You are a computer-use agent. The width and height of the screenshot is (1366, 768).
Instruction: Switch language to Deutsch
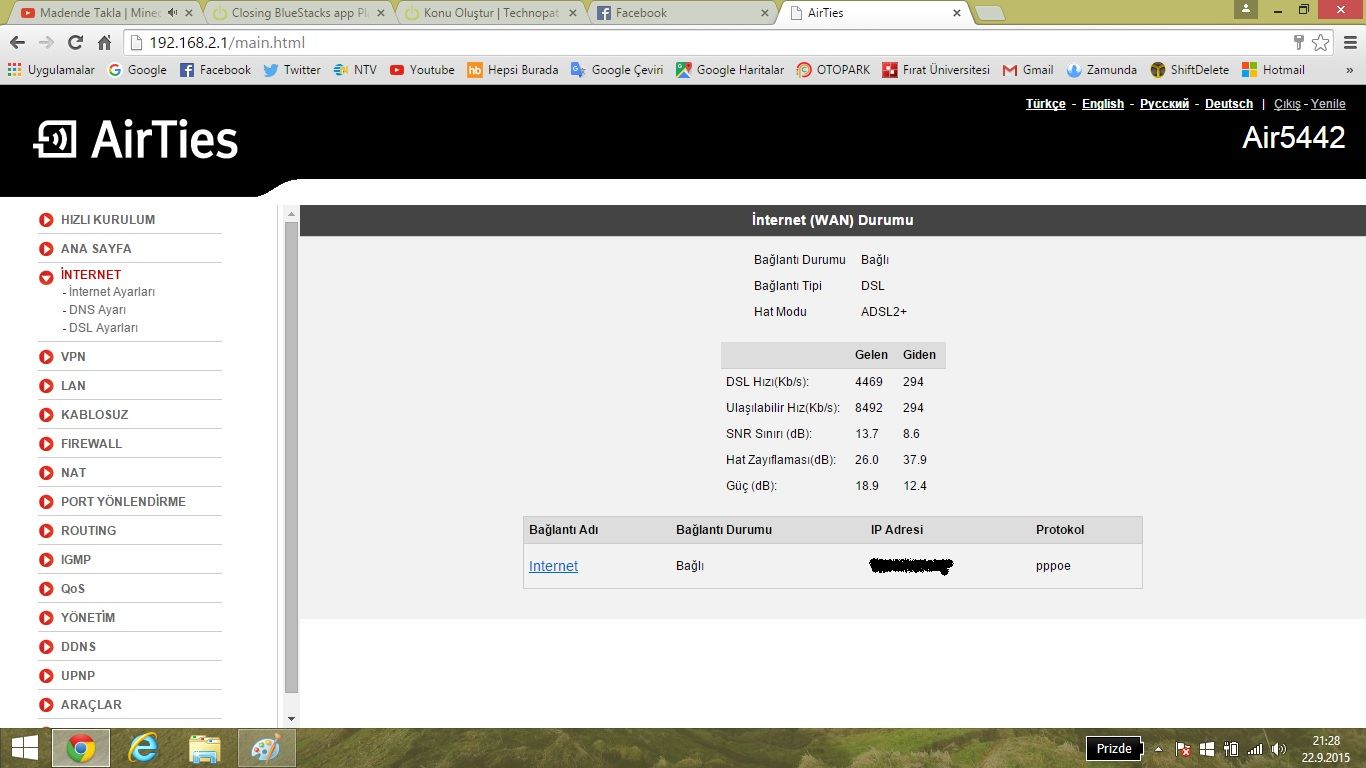(1229, 104)
